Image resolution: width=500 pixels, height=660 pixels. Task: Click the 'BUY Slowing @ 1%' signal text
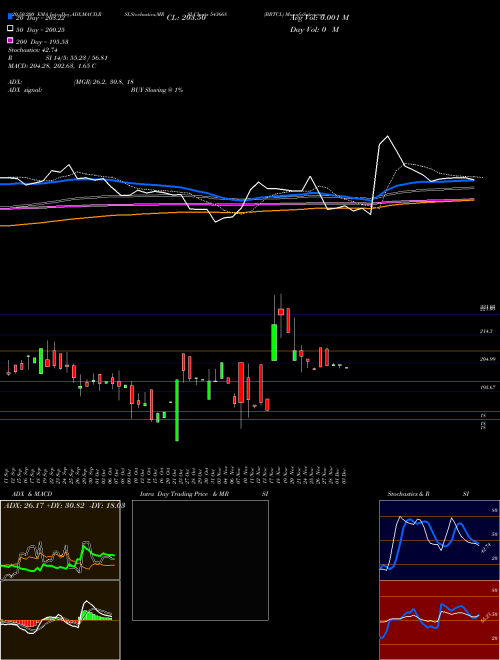157,90
